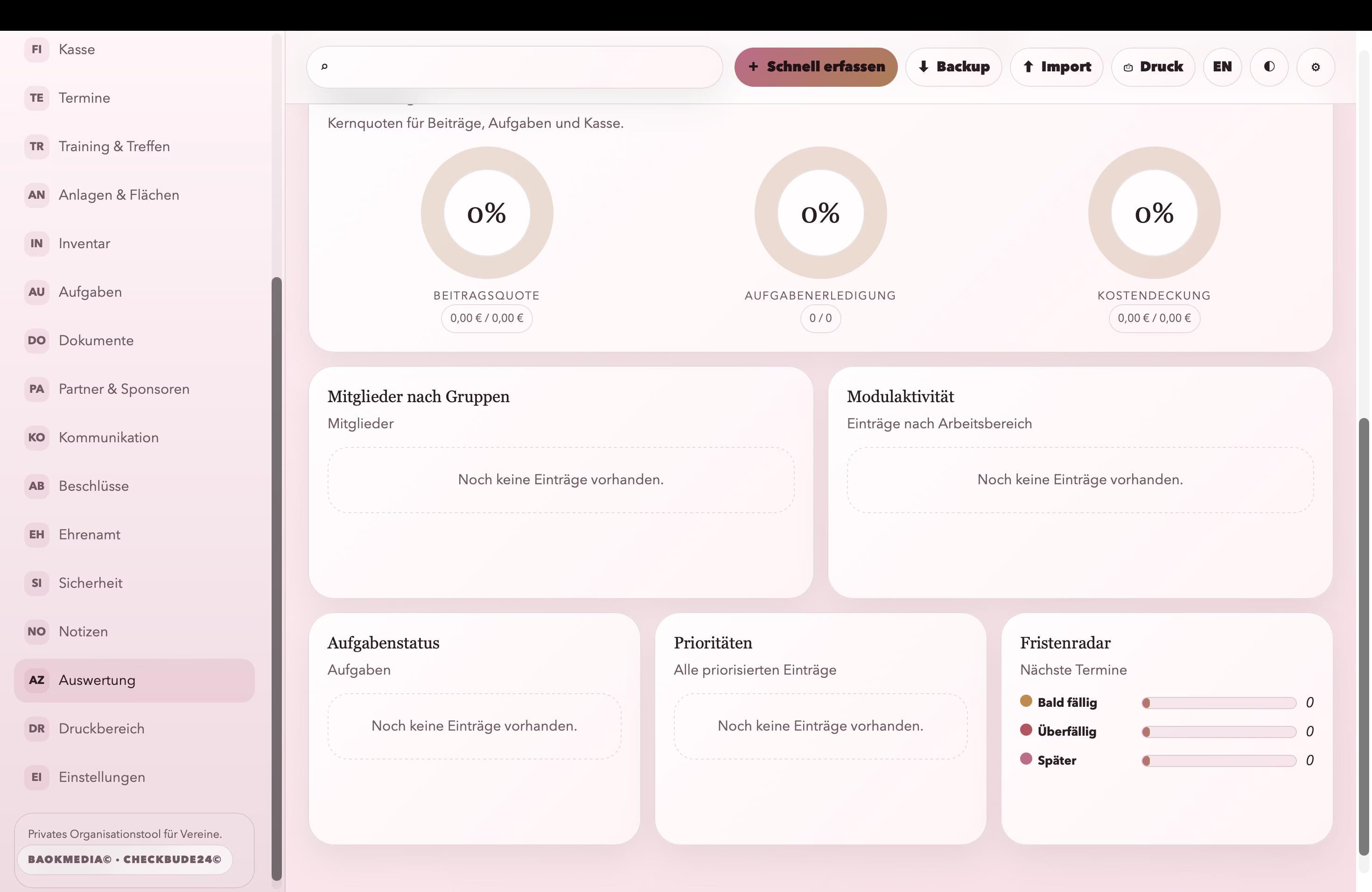Click the Überfällig progress bar
The height and width of the screenshot is (892, 1372).
[x=1218, y=732]
